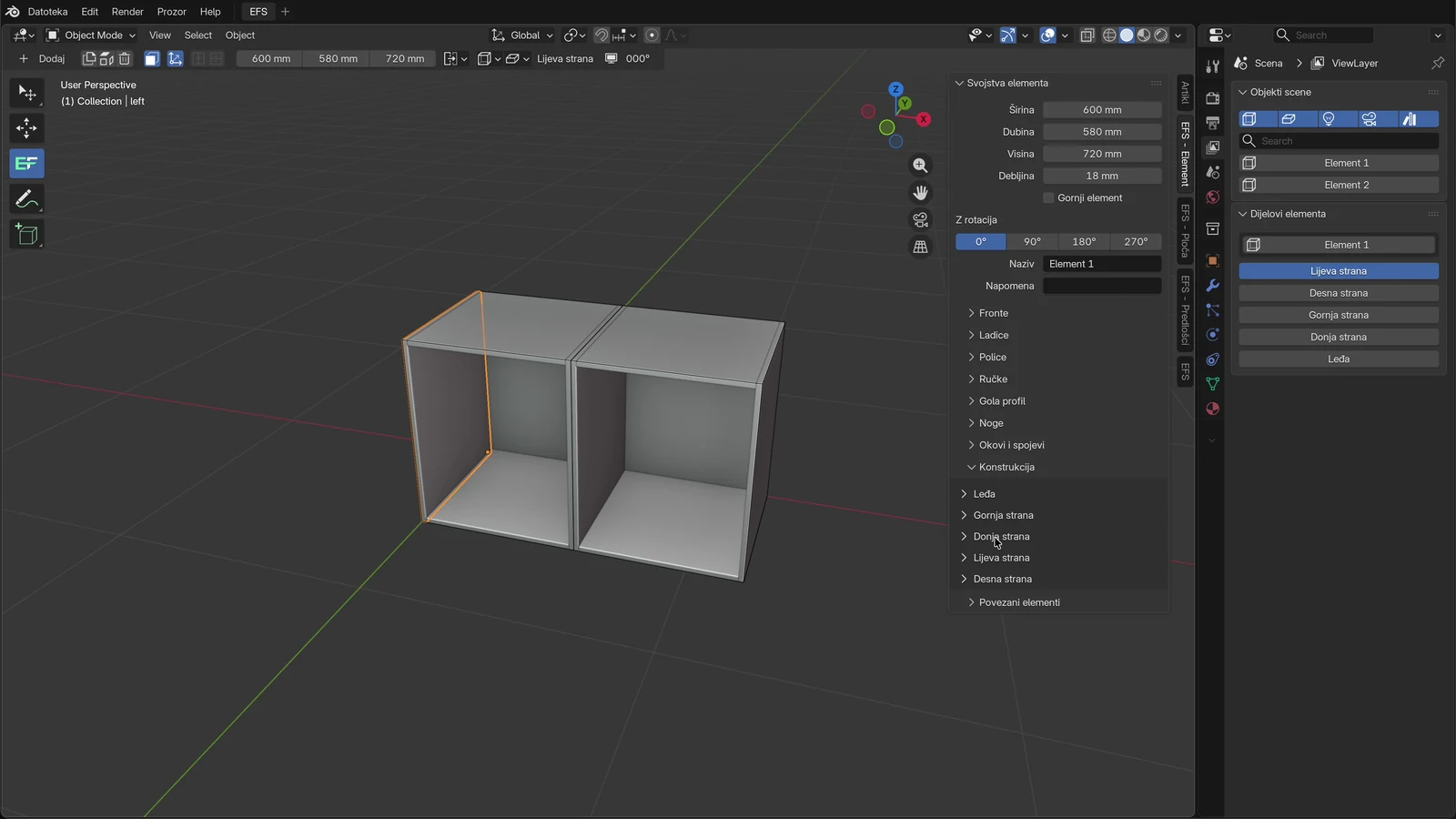Switch perspective/orthographic with the grid icon
The width and height of the screenshot is (1456, 819).
point(921,248)
